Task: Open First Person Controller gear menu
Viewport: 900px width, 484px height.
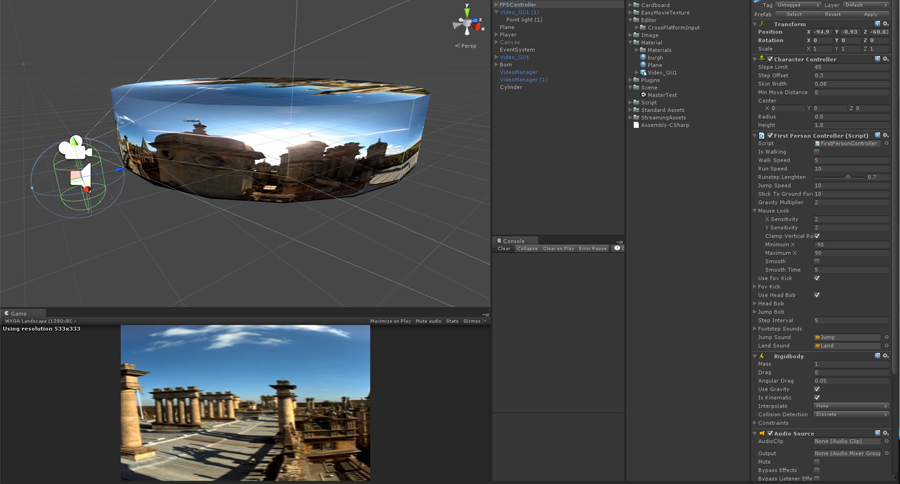Action: (886, 135)
